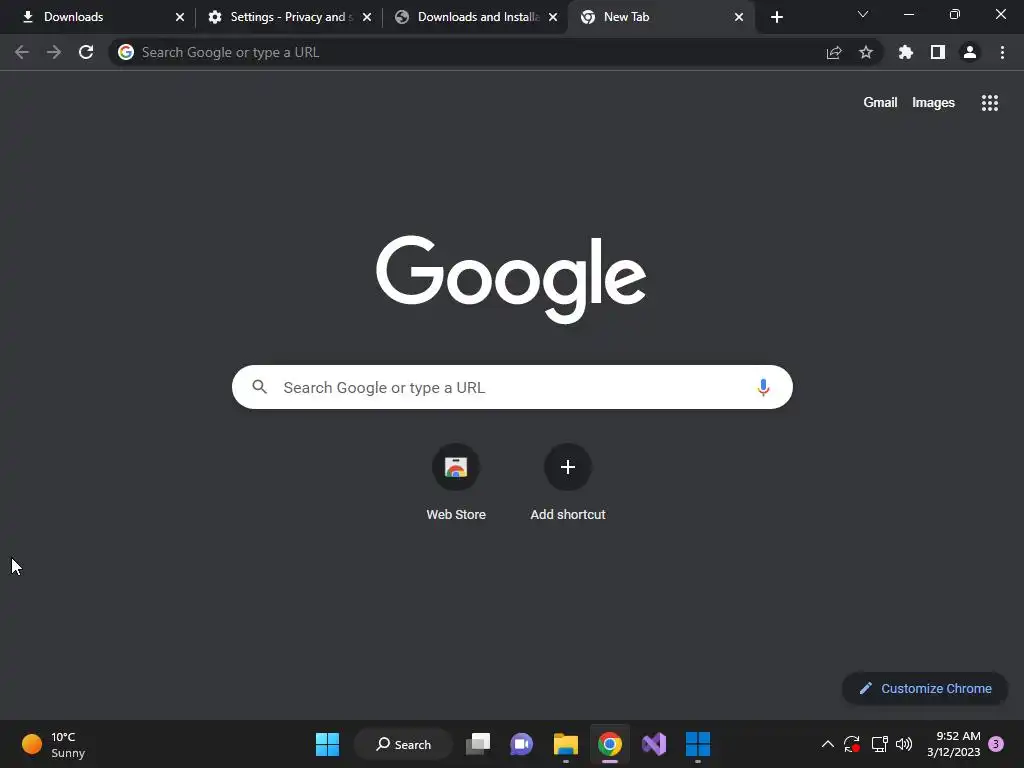Open the weather widget showing 10°C Sunny

click(54, 744)
